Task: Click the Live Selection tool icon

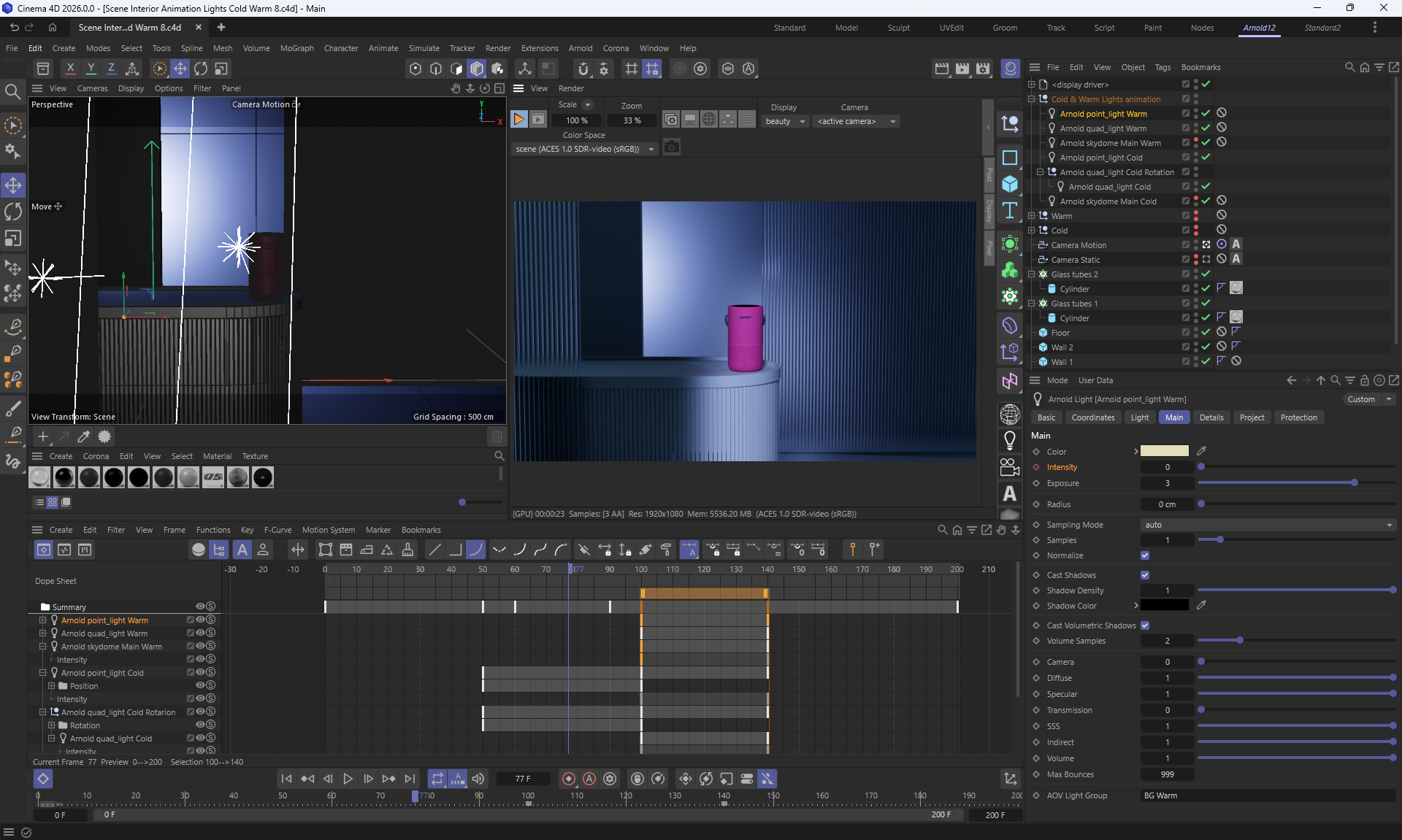Action: click(13, 126)
